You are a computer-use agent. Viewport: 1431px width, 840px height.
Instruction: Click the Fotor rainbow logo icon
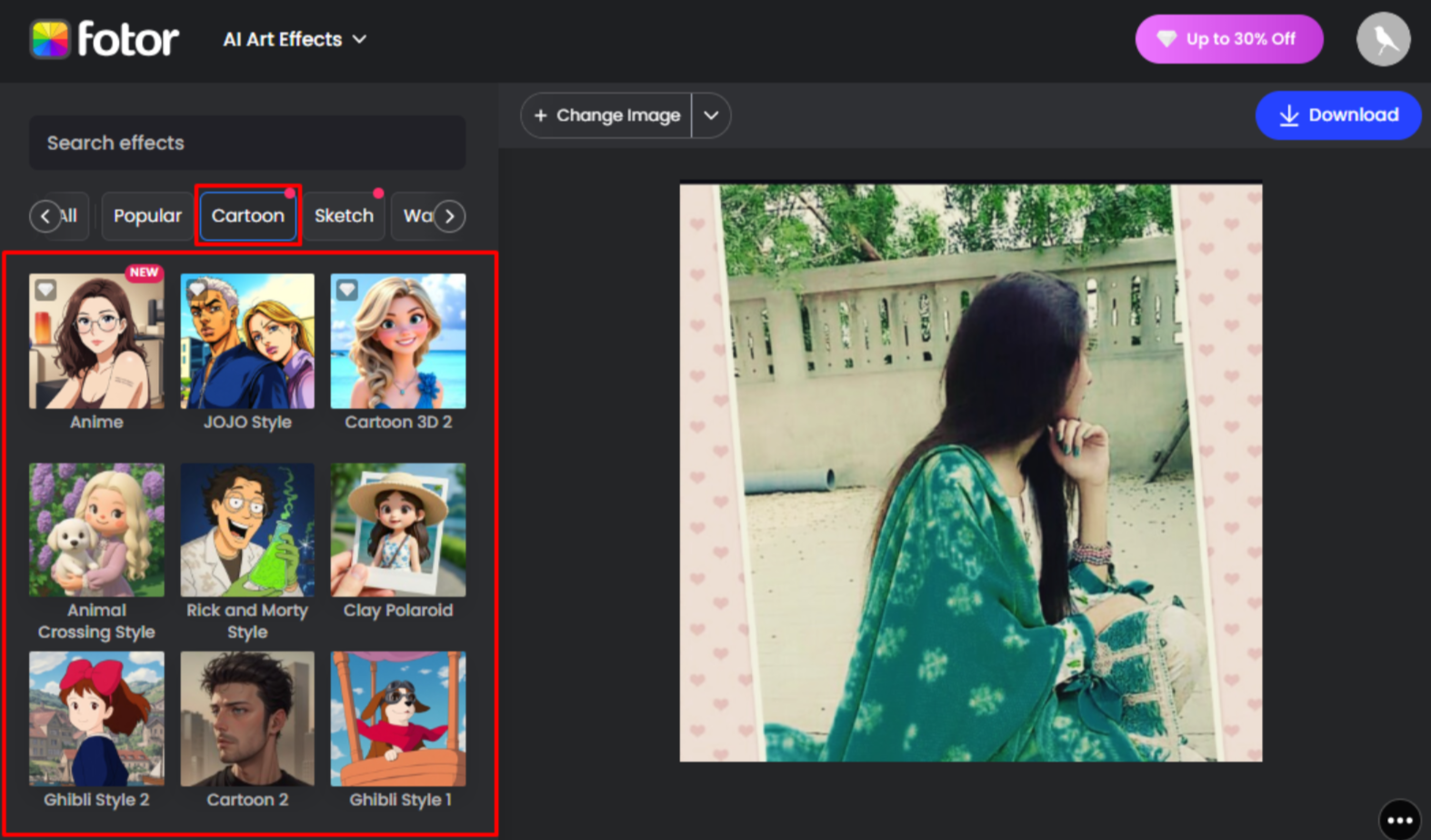pyautogui.click(x=50, y=39)
